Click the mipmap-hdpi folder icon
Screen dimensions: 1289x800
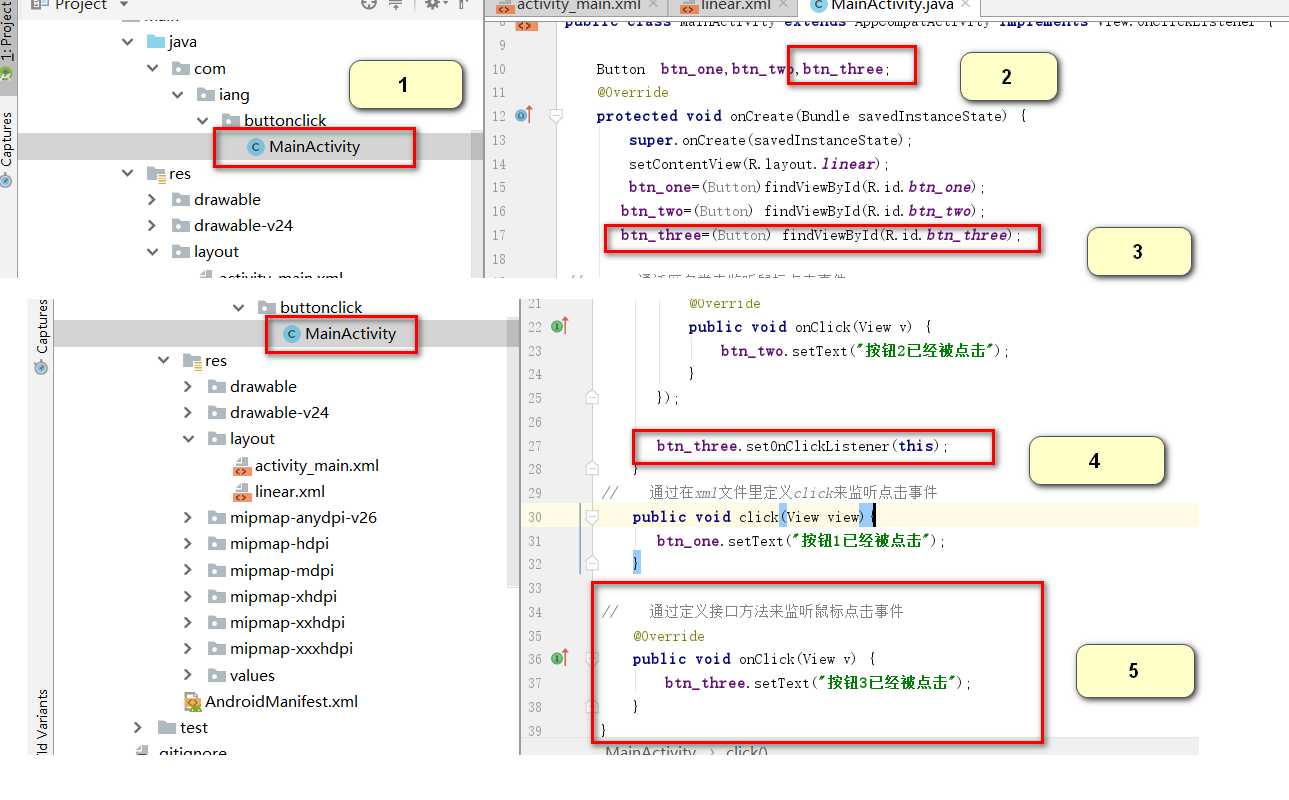pyautogui.click(x=216, y=544)
